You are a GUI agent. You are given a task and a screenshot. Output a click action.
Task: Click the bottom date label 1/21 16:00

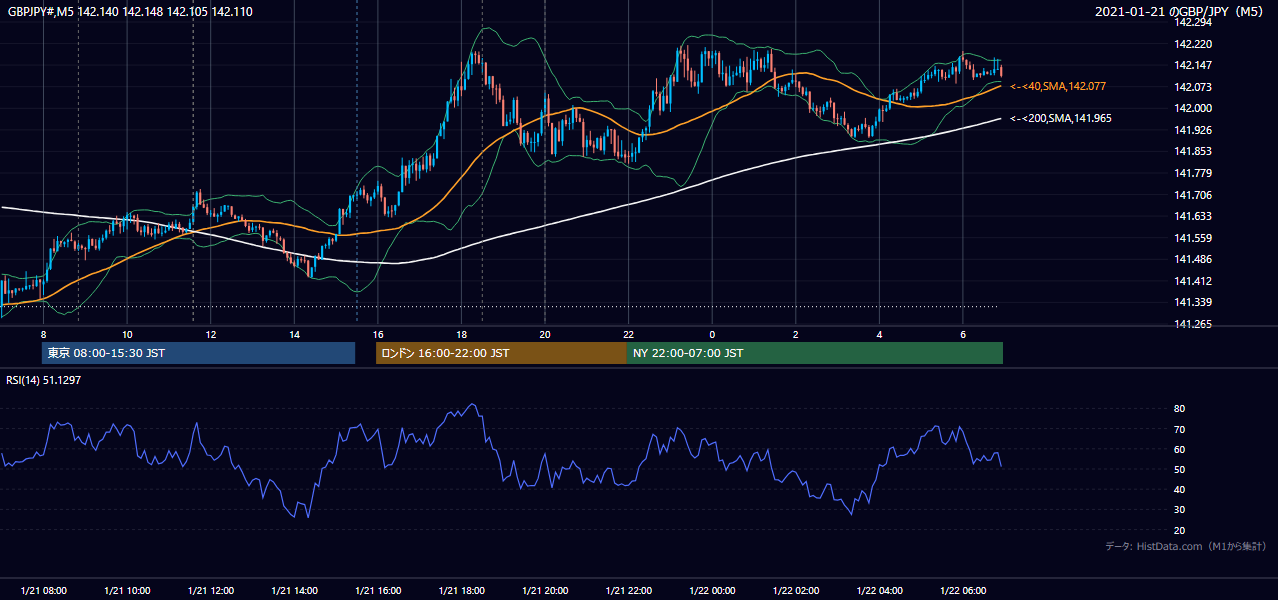pos(377,590)
